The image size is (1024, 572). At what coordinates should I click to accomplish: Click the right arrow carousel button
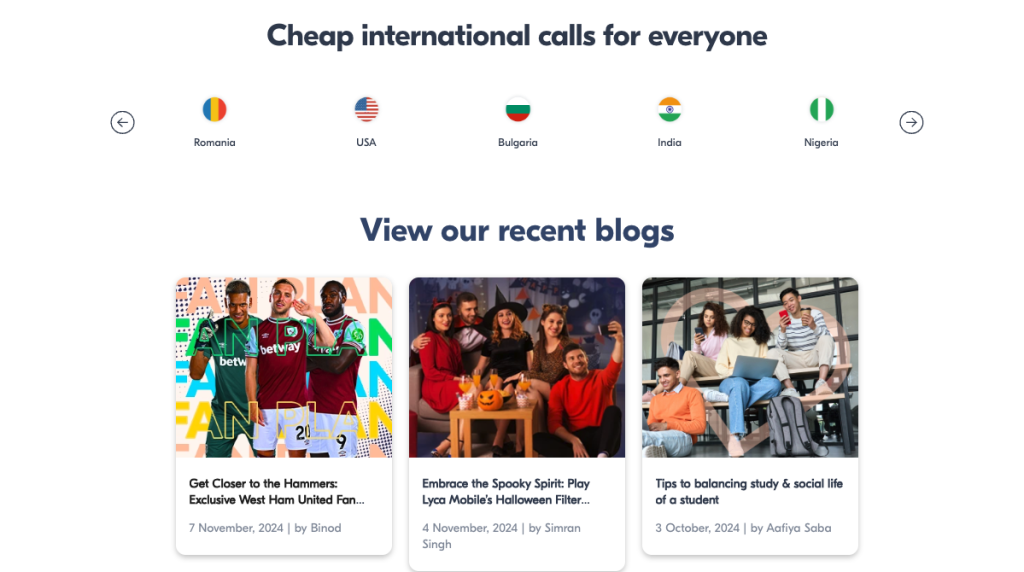click(x=911, y=122)
